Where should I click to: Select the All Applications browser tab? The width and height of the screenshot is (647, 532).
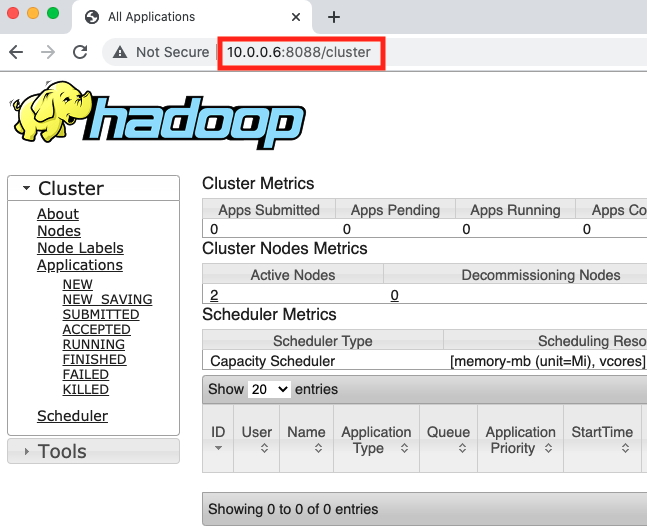pyautogui.click(x=192, y=17)
